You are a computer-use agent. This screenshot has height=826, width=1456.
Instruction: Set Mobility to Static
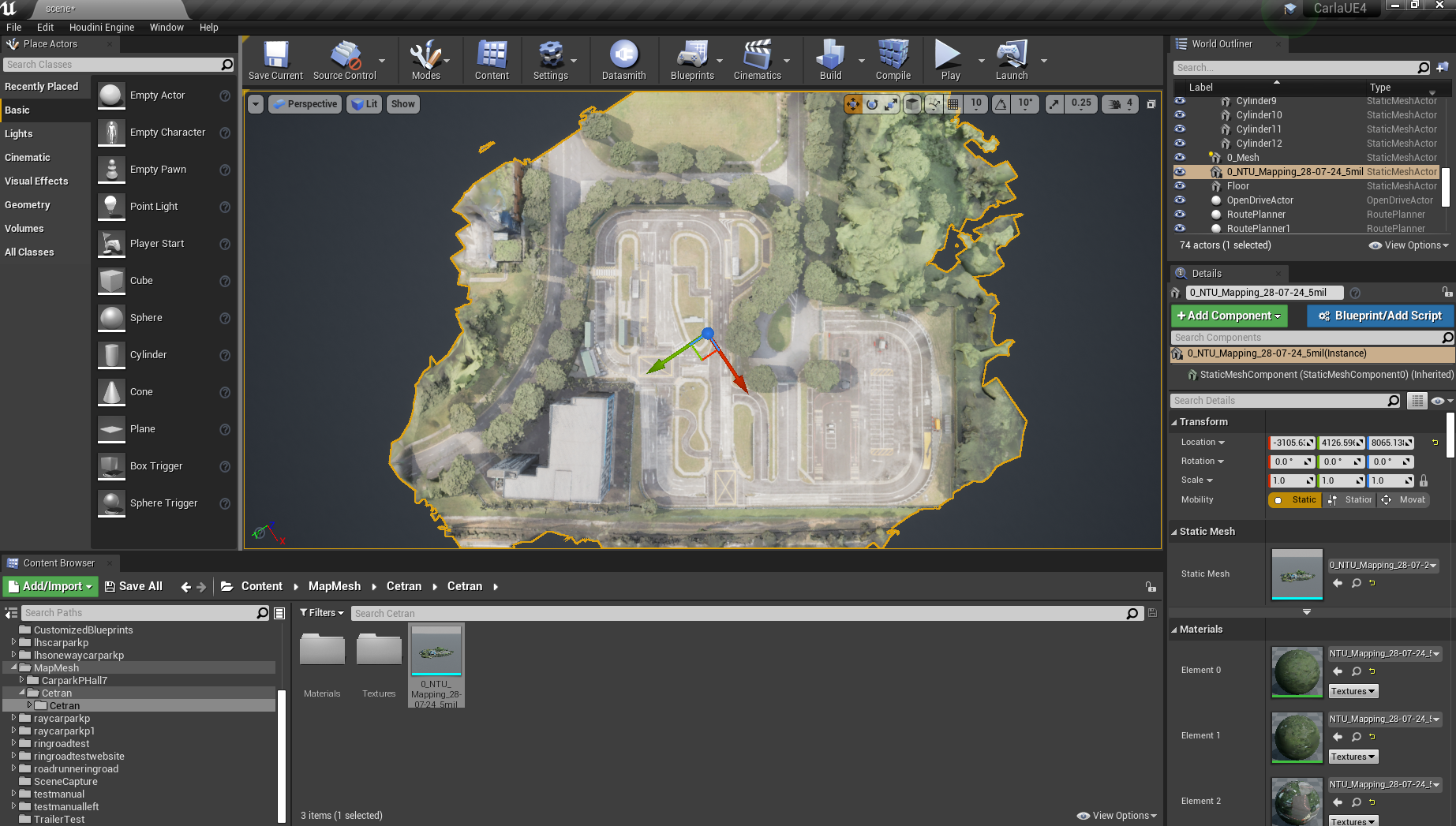1295,500
